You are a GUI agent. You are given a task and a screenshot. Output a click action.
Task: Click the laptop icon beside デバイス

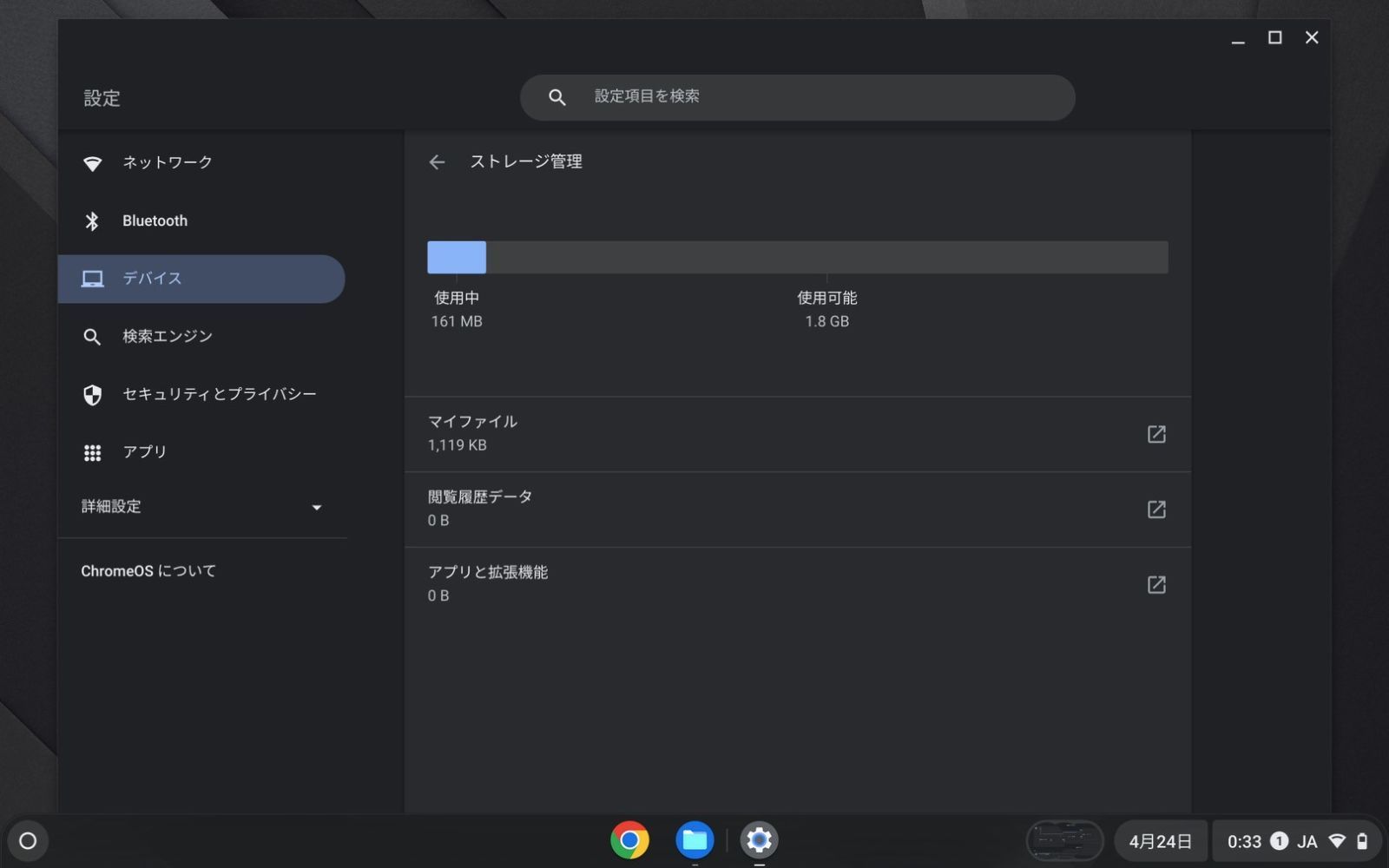click(92, 279)
